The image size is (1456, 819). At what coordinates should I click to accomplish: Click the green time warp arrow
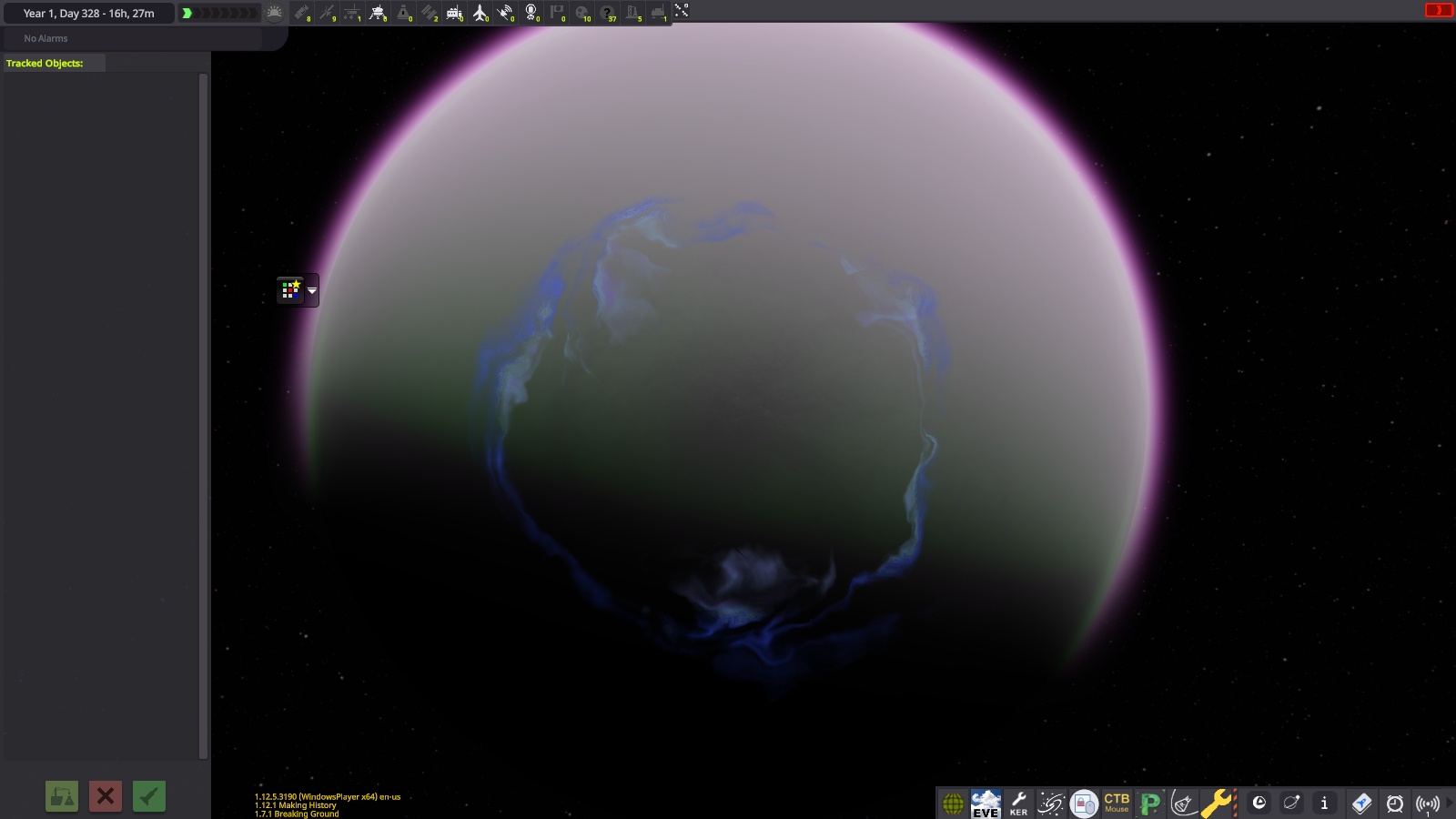click(187, 14)
